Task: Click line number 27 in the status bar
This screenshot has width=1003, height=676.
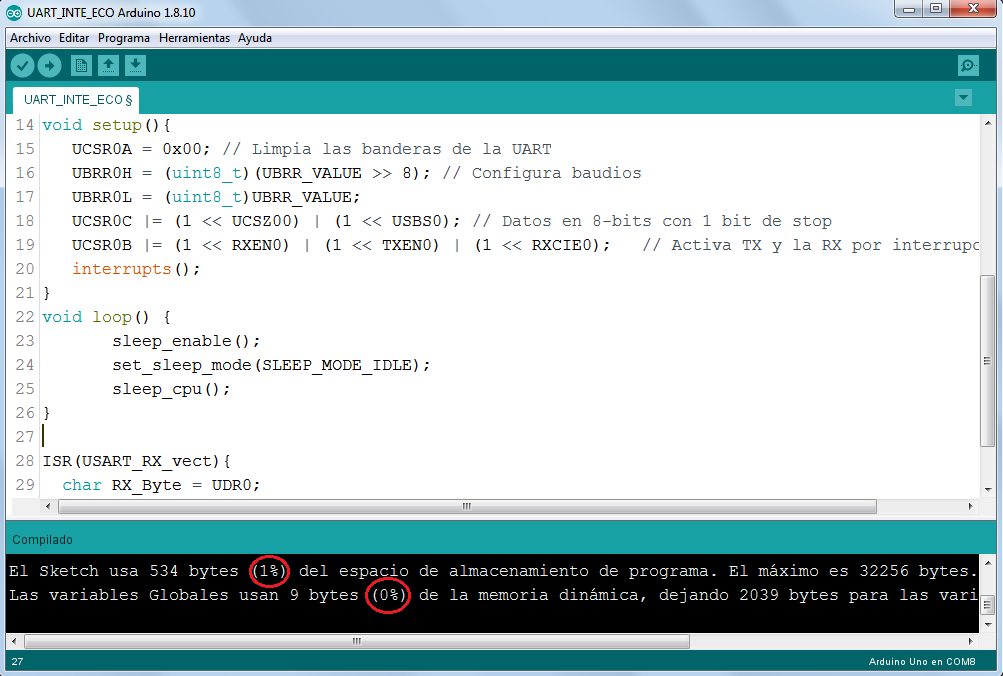Action: tap(17, 662)
